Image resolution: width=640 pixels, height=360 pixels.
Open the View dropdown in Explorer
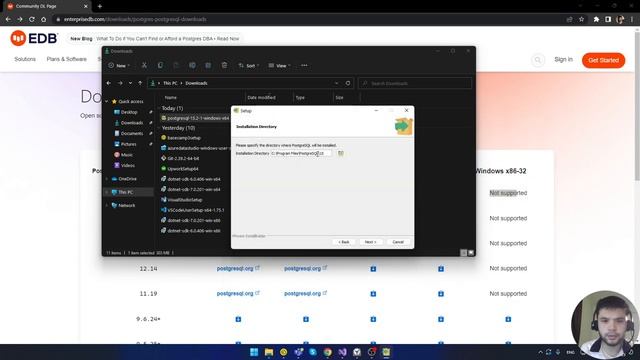click(280, 65)
